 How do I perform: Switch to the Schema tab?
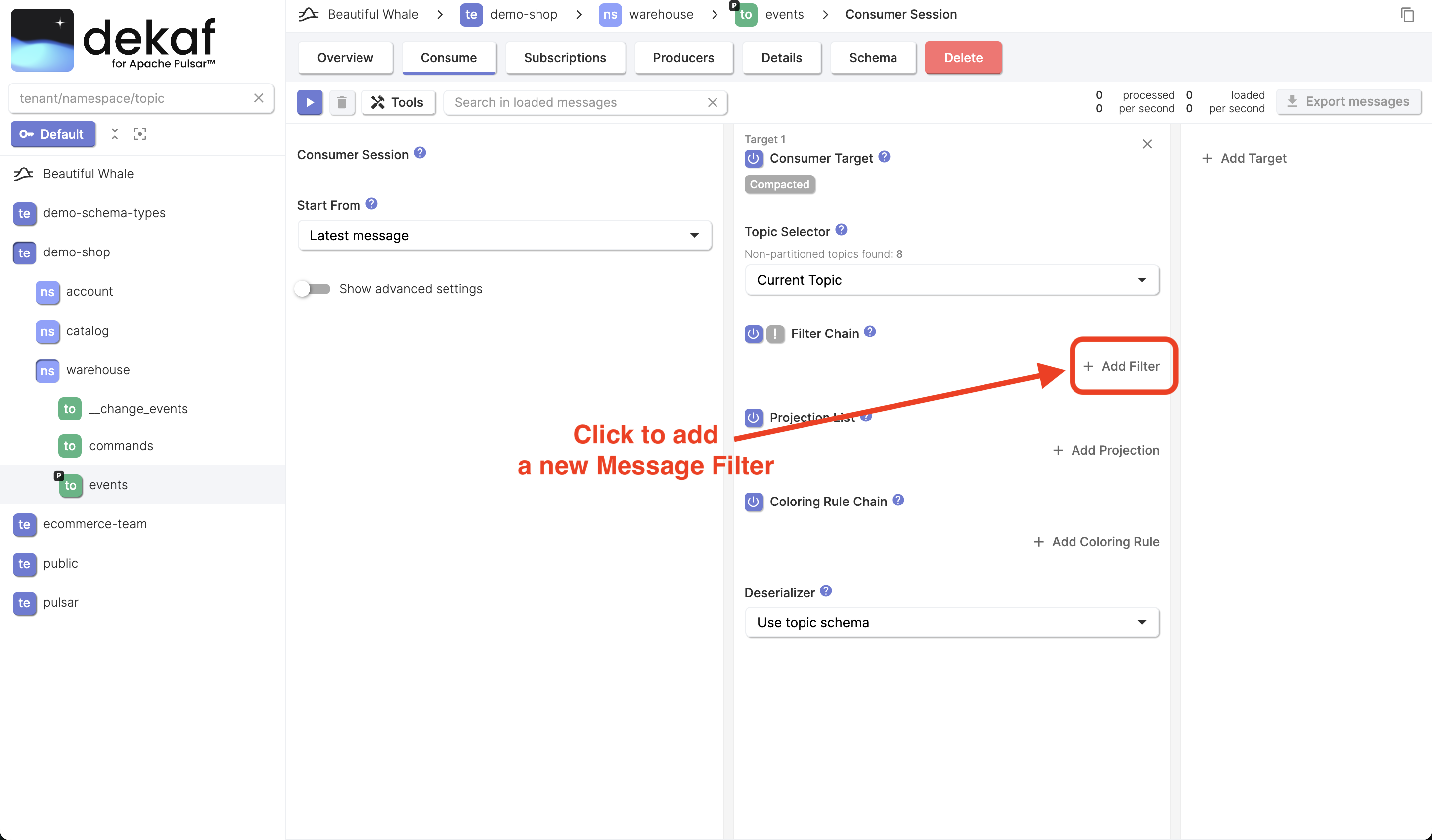(871, 57)
